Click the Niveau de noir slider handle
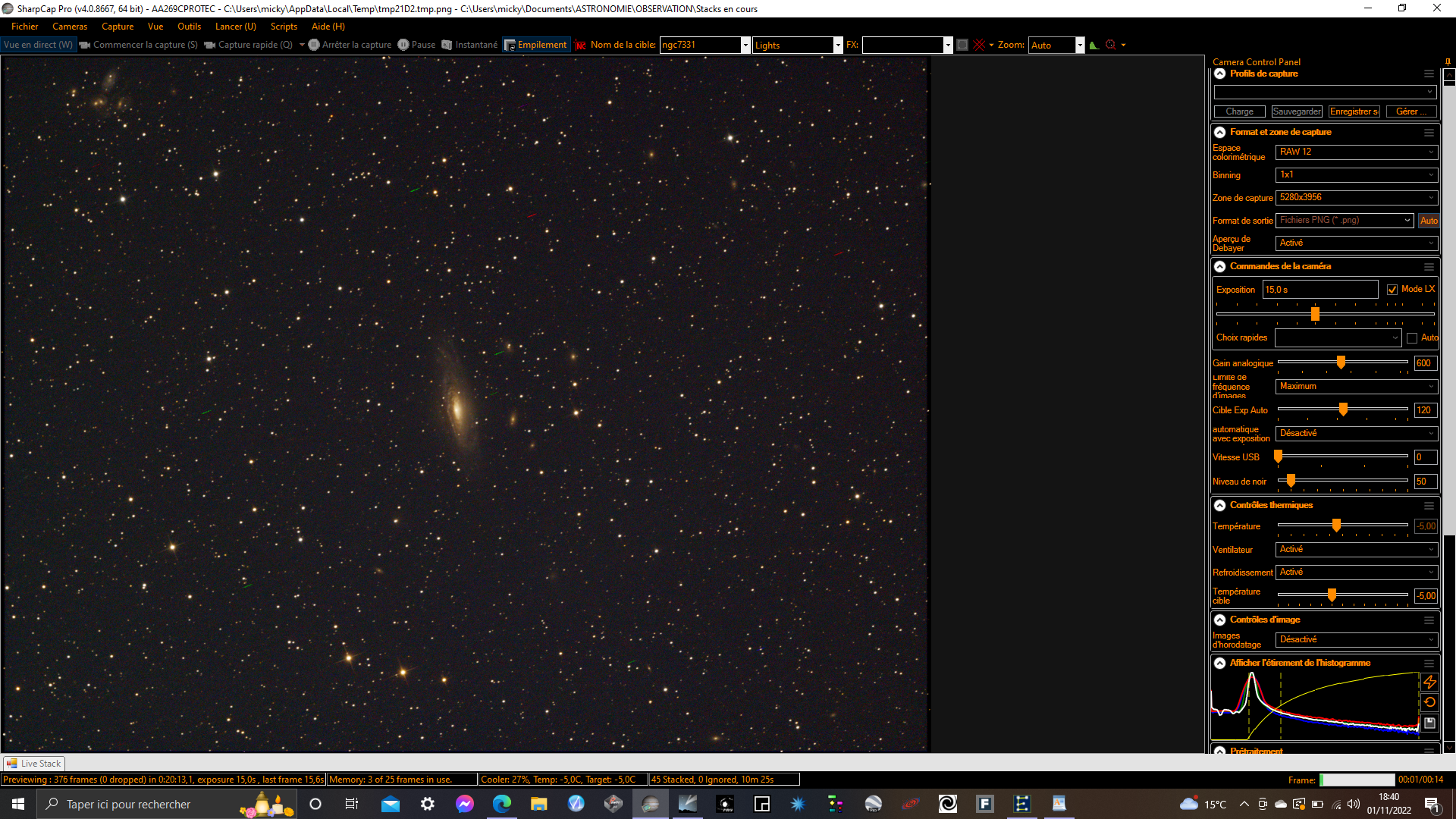 coord(1291,481)
